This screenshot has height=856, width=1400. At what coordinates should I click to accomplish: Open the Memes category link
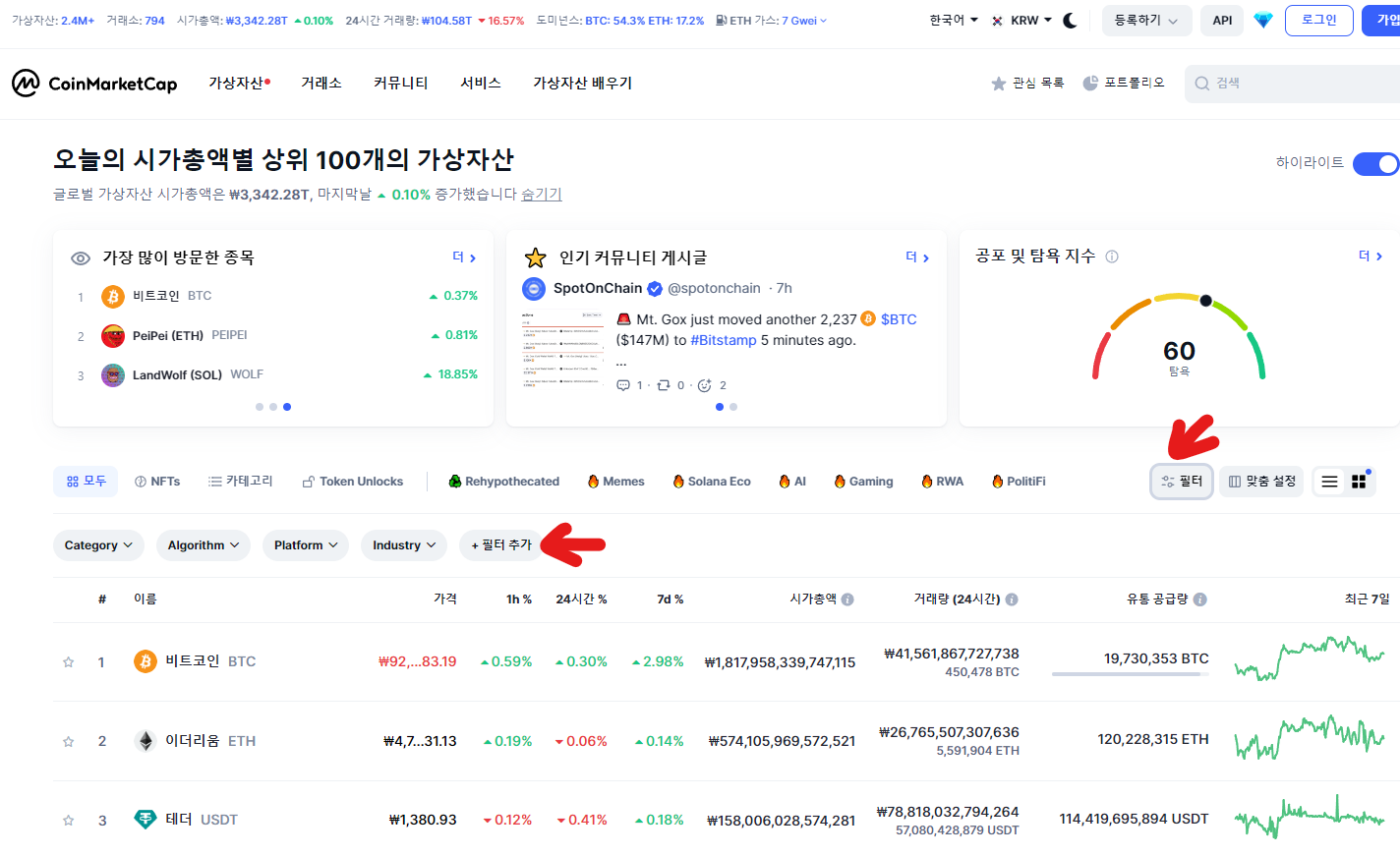pyautogui.click(x=615, y=482)
